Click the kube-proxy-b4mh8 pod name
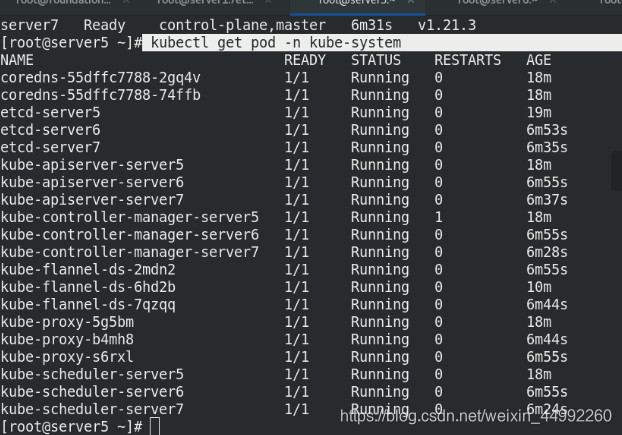Viewport: 622px width, 435px height. (67, 339)
